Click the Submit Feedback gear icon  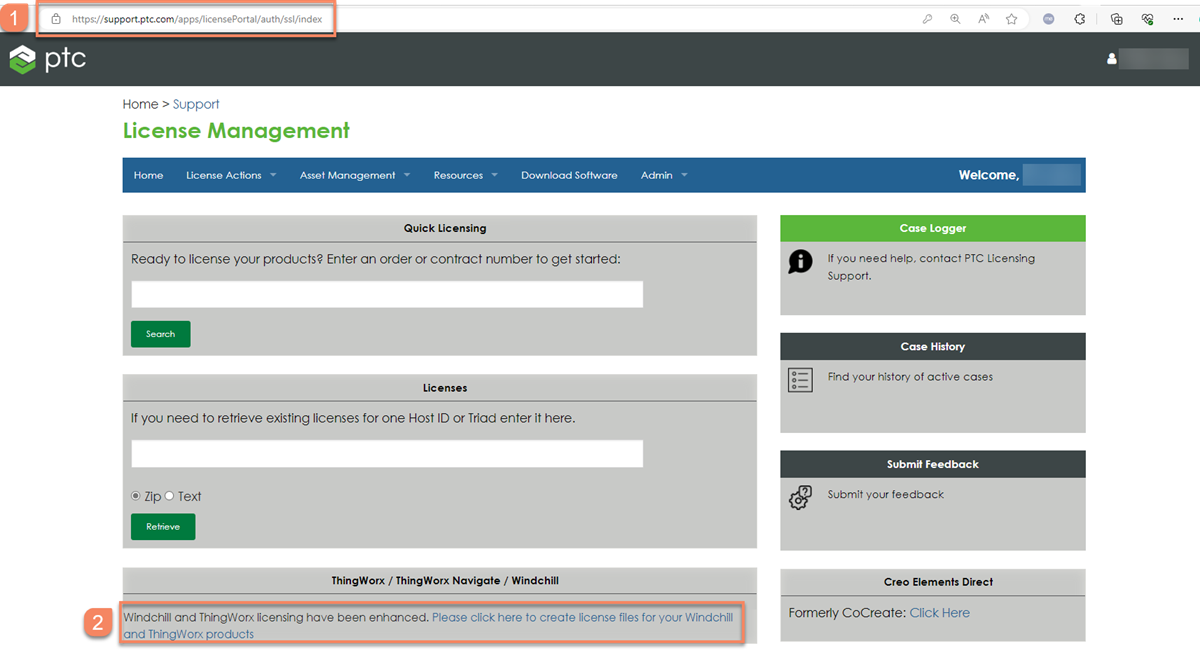[x=800, y=497]
